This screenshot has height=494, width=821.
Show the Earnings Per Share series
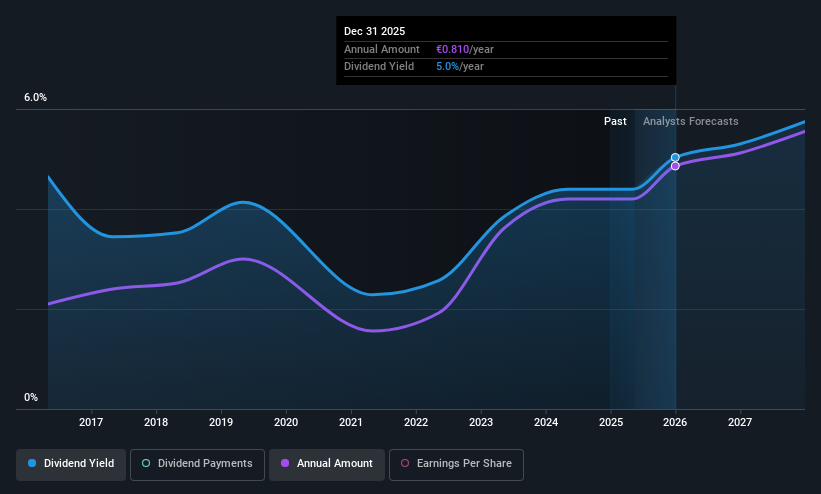[456, 464]
